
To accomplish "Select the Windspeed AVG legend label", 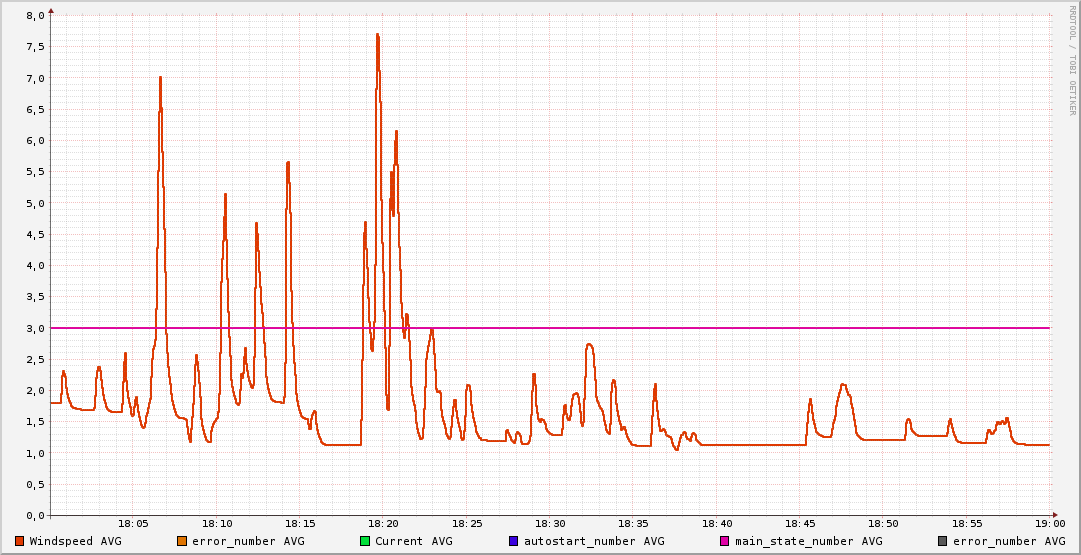I will pyautogui.click(x=75, y=541).
